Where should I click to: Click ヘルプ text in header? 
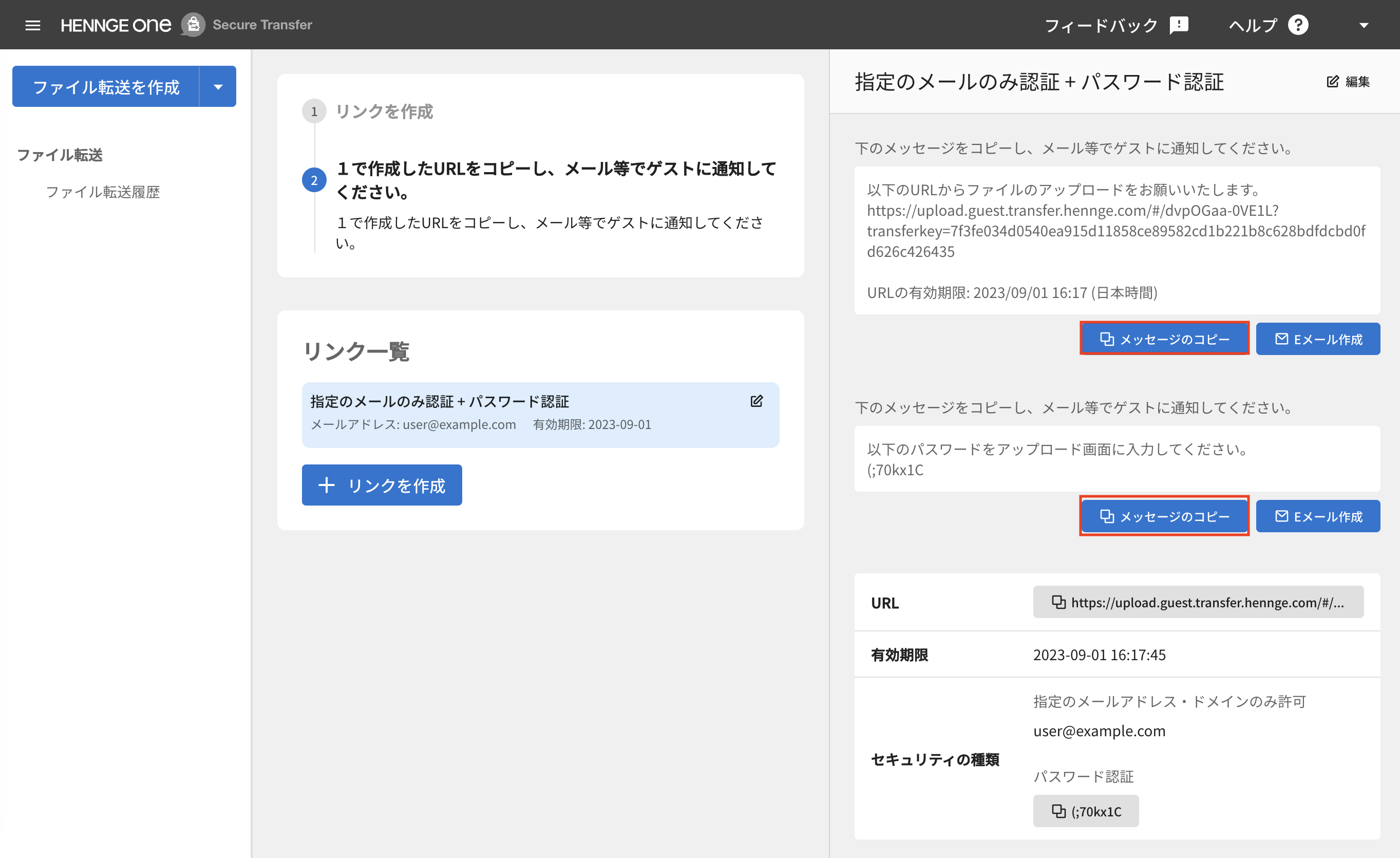coord(1253,25)
